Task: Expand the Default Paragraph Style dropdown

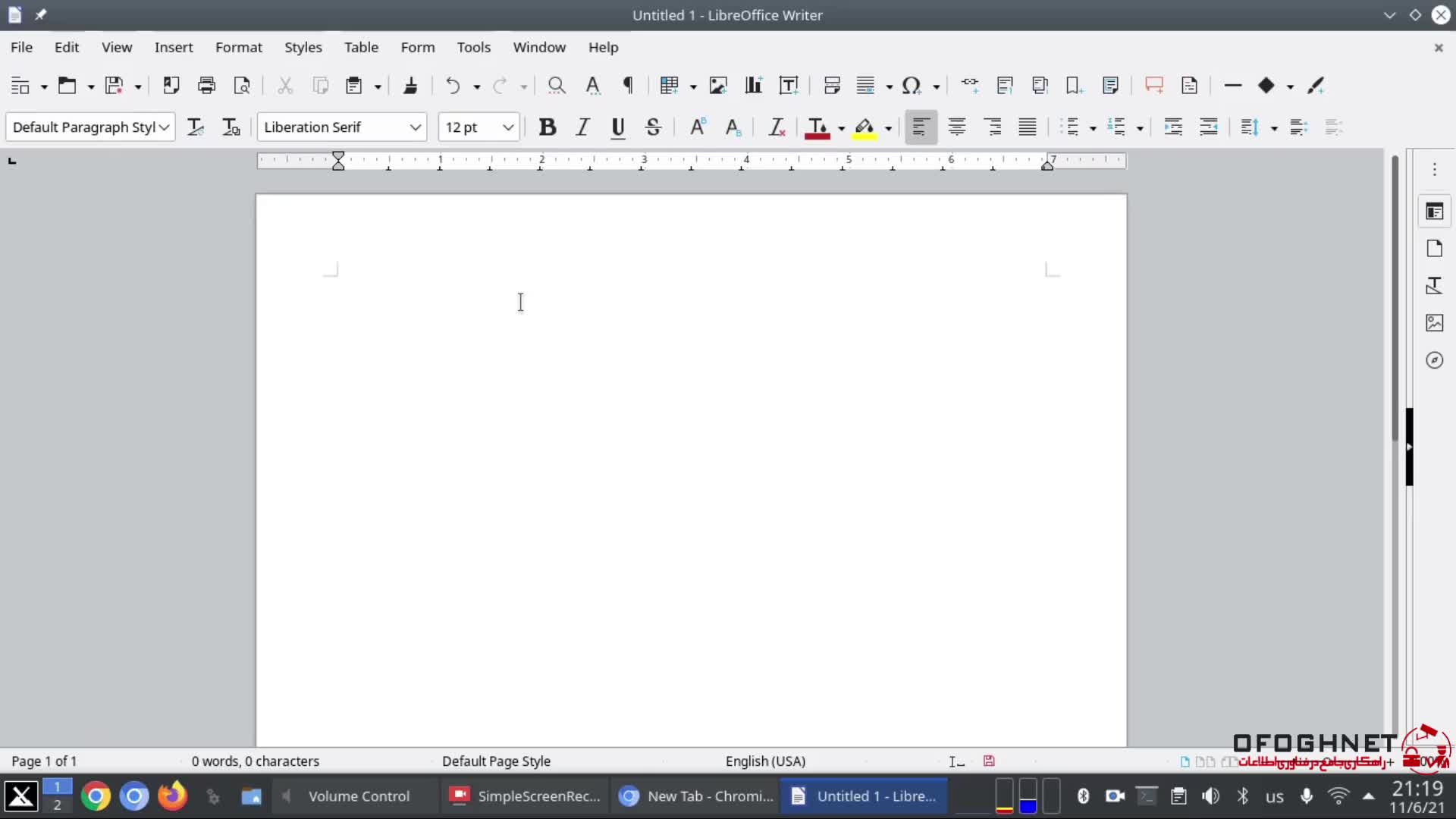Action: pos(164,127)
